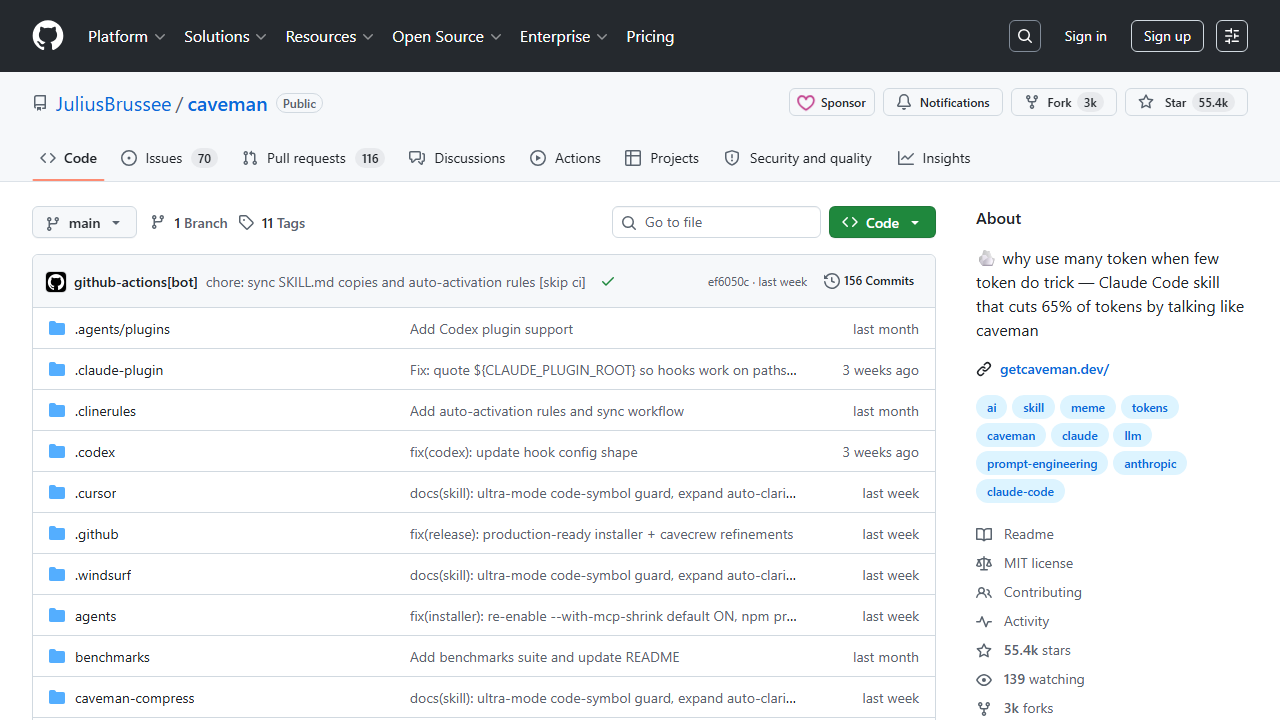Expand the Enterprise menu
Screen dimensions: 1280x720
click(x=563, y=36)
